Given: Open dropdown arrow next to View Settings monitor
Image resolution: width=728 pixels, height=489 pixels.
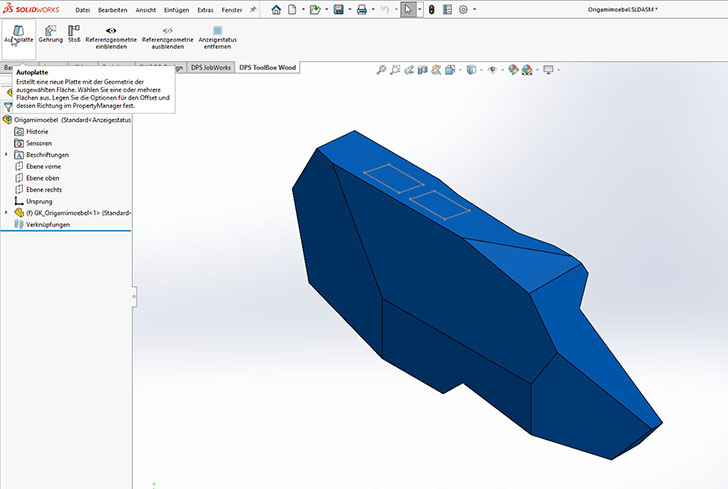Looking at the screenshot, I should [559, 70].
